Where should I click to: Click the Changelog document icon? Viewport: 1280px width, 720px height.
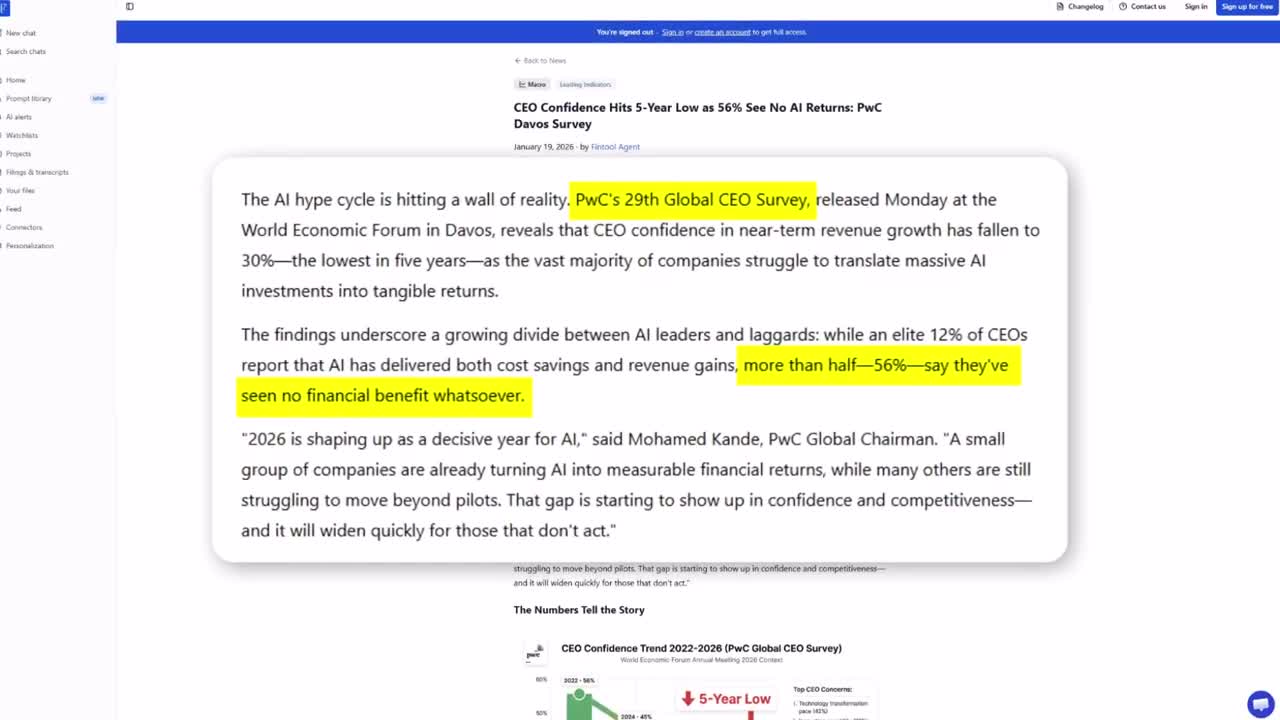click(x=1060, y=7)
